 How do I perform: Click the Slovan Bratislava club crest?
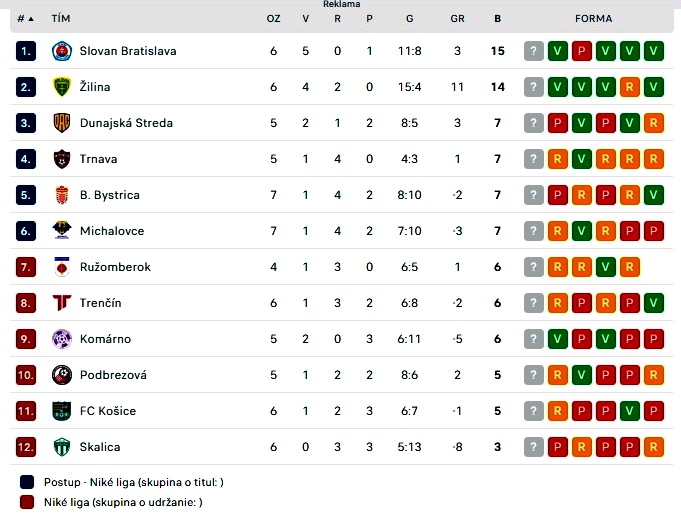click(62, 51)
